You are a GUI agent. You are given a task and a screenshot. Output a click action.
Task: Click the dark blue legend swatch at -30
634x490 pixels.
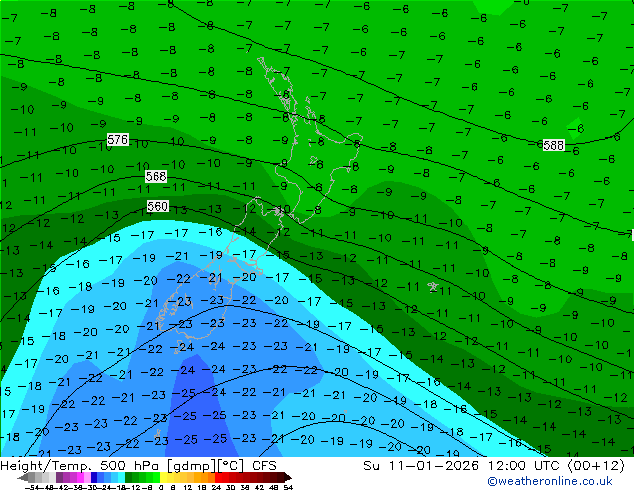click(x=94, y=477)
